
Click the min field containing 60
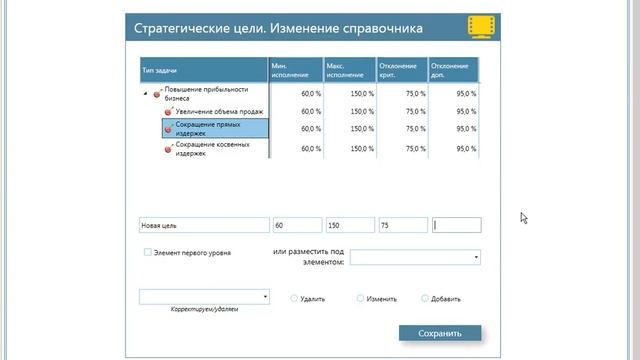(297, 225)
